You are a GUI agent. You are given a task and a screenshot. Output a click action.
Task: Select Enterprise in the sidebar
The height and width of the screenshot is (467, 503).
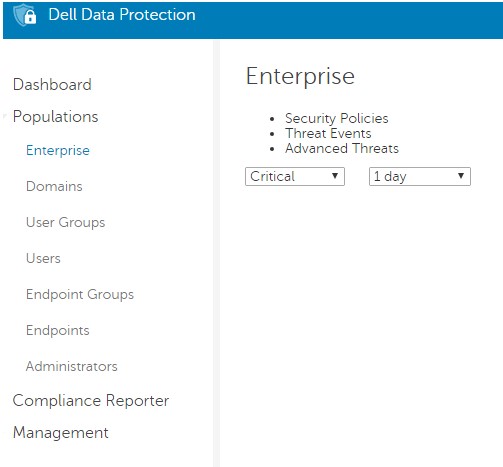pyautogui.click(x=58, y=151)
